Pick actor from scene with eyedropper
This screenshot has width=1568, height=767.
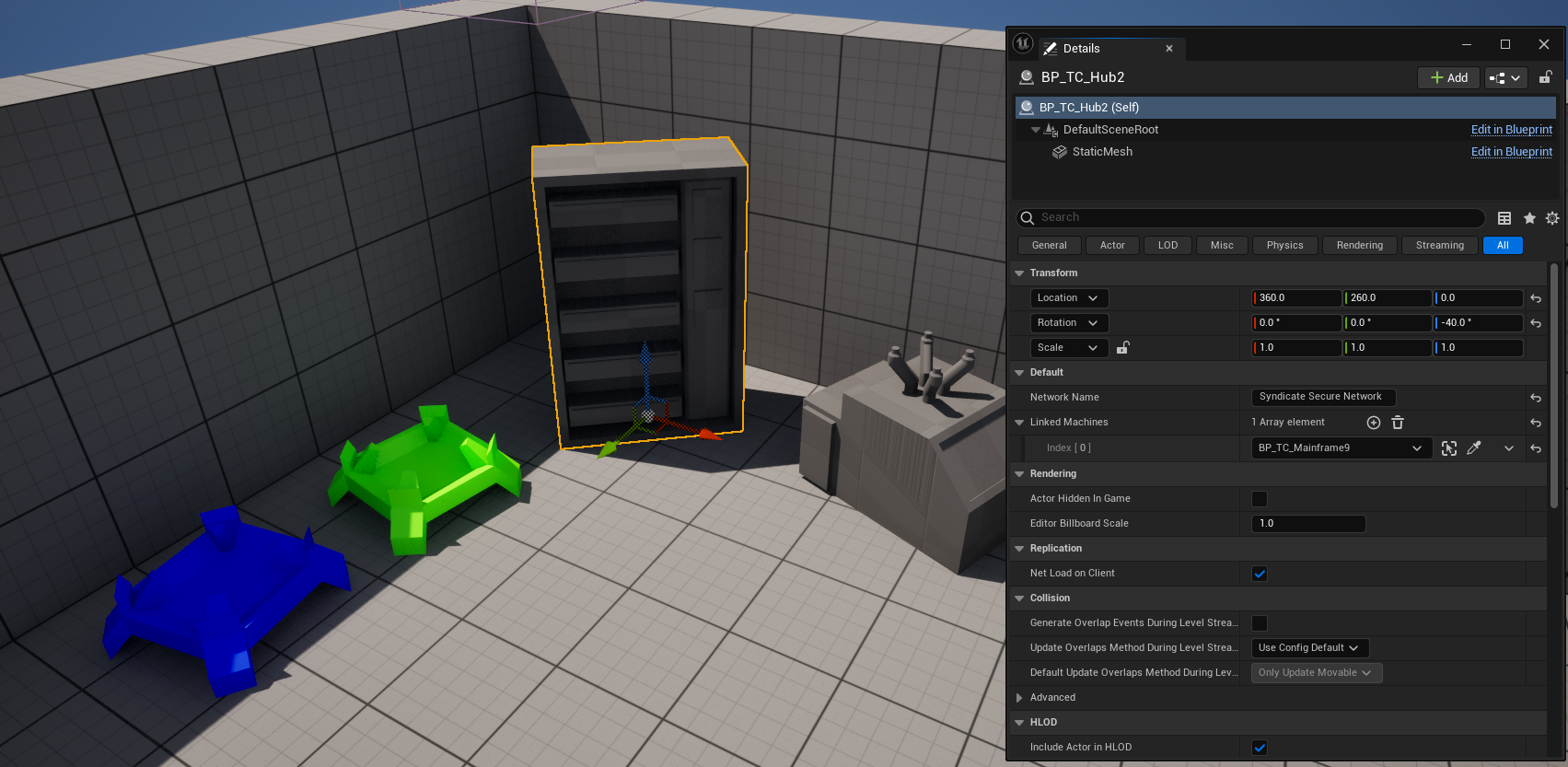click(x=1474, y=448)
